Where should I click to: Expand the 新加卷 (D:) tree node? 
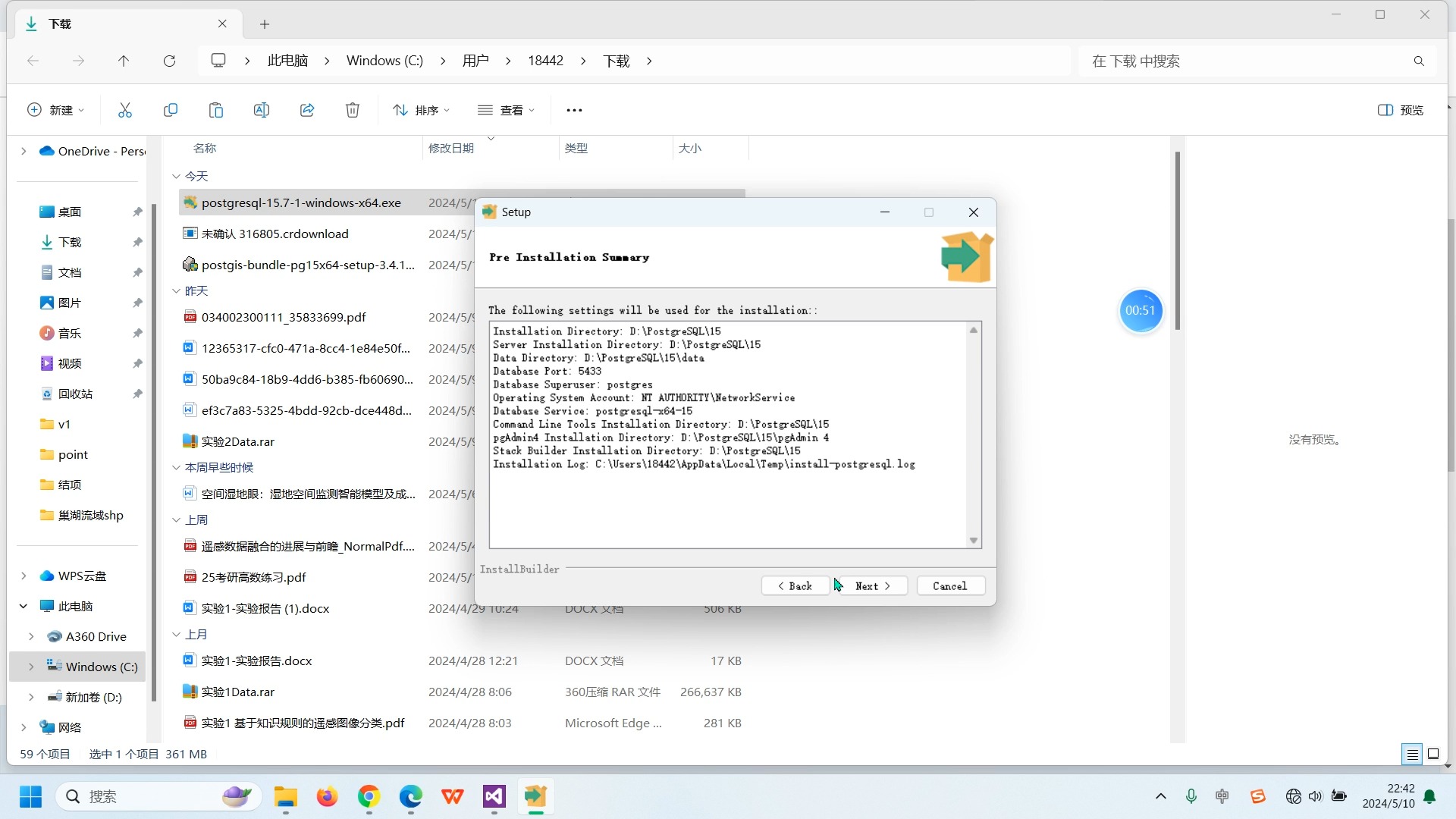31,697
